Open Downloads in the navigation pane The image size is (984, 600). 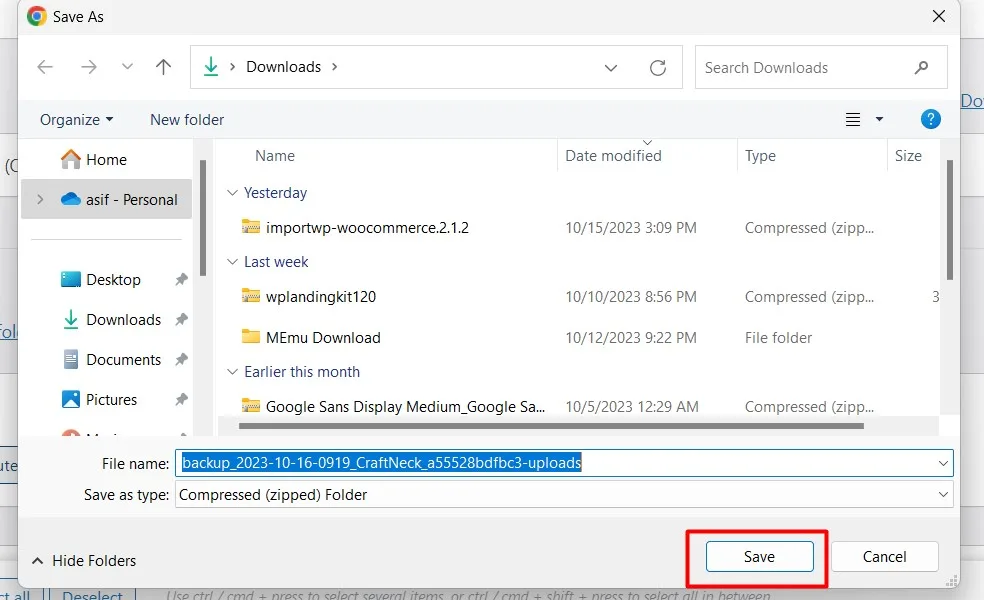pos(112,319)
